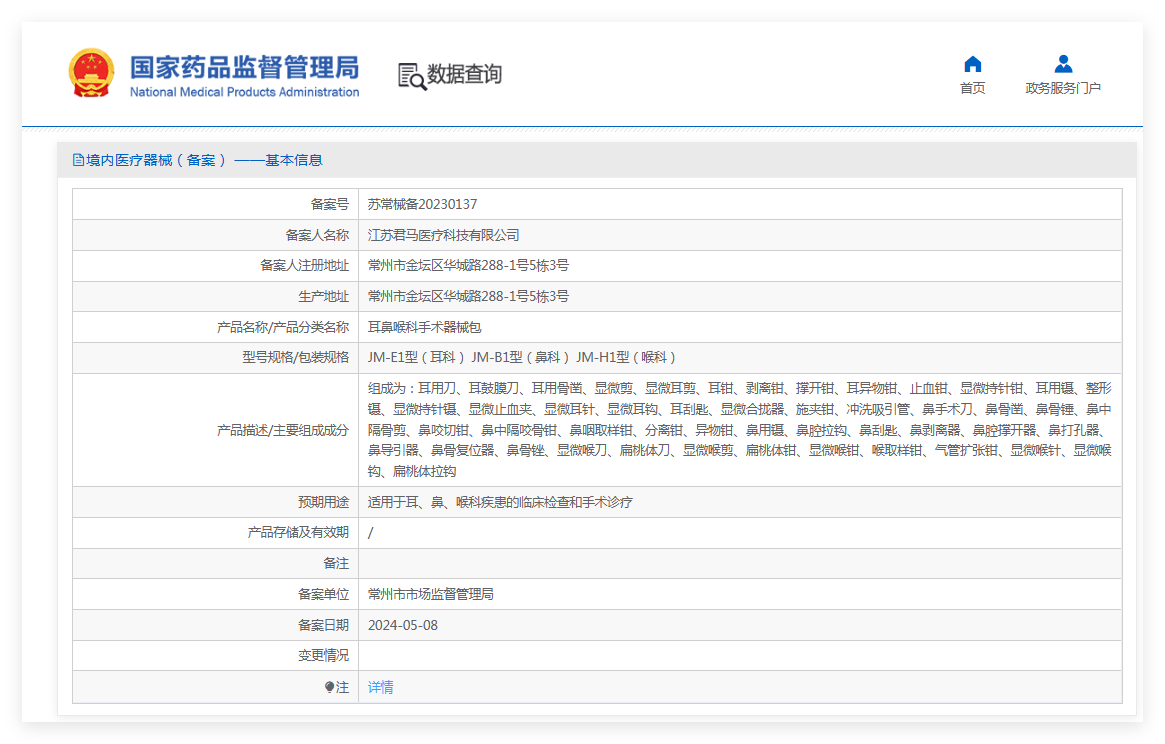
Task: Click the 产品名称/产品分类名称 label
Action: click(282, 327)
